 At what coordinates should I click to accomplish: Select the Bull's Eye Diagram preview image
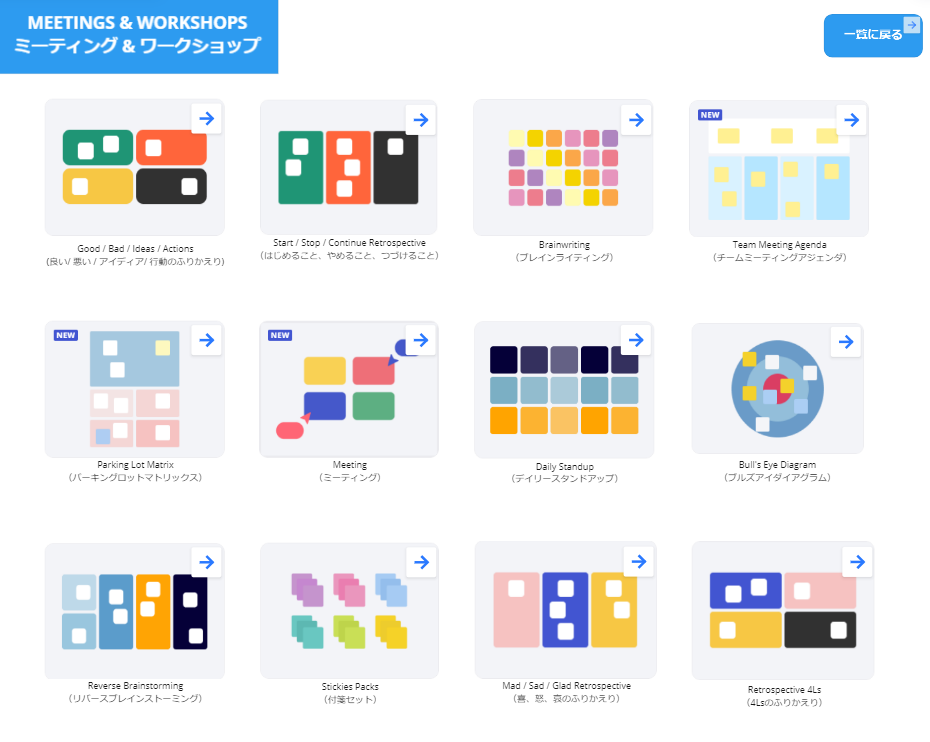tap(776, 390)
